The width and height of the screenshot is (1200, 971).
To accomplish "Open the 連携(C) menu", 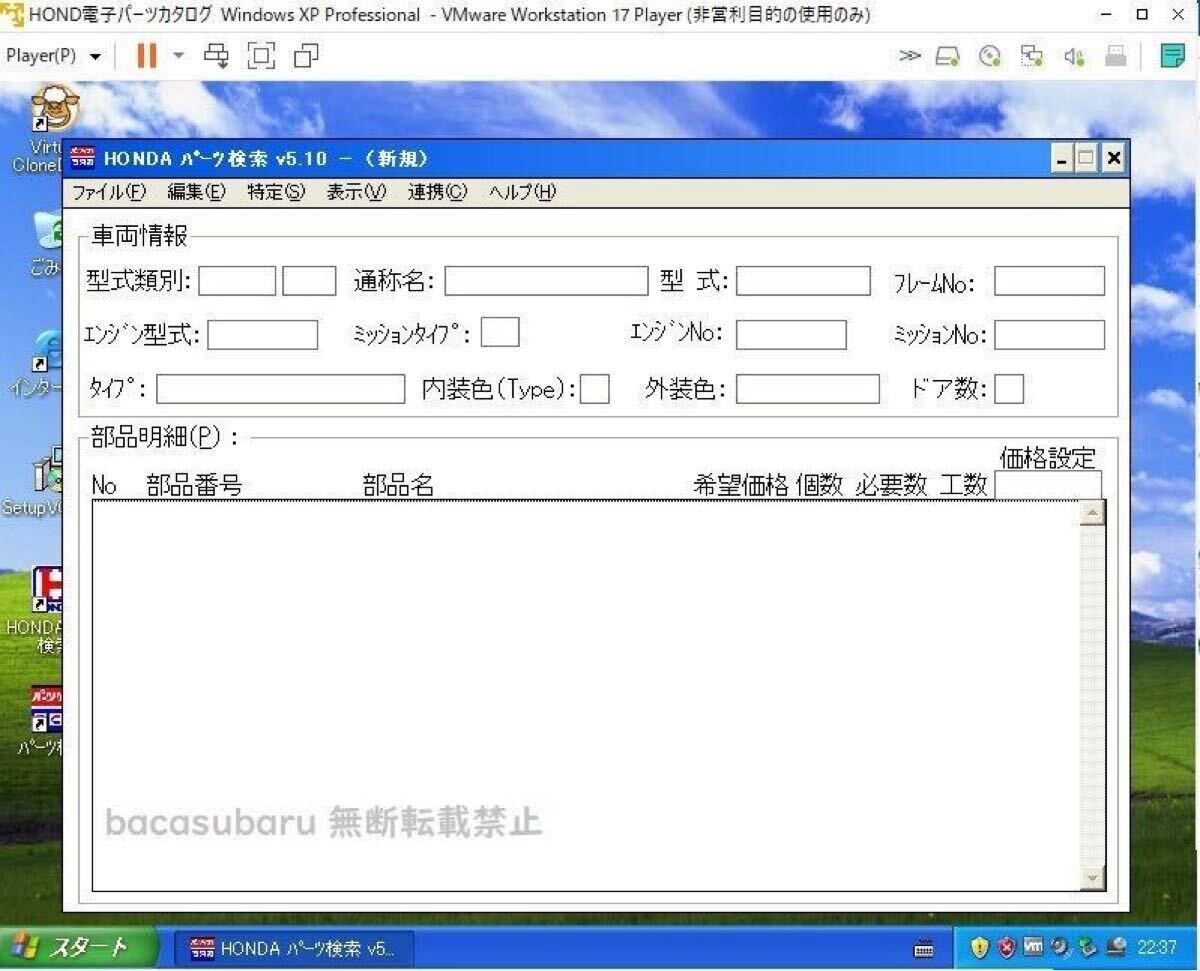I will tap(437, 192).
